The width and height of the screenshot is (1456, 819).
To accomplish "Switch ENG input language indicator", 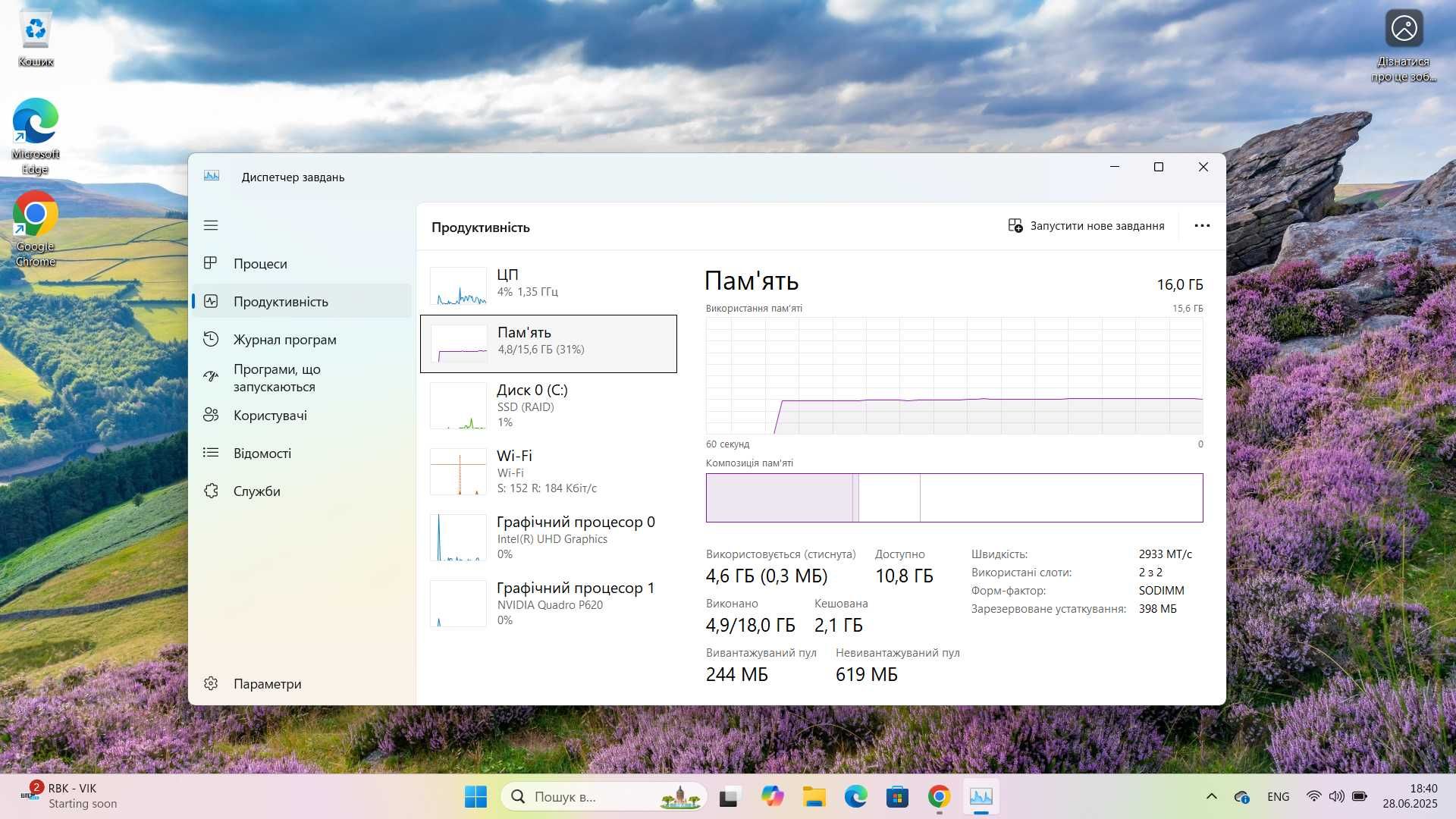I will click(x=1278, y=797).
